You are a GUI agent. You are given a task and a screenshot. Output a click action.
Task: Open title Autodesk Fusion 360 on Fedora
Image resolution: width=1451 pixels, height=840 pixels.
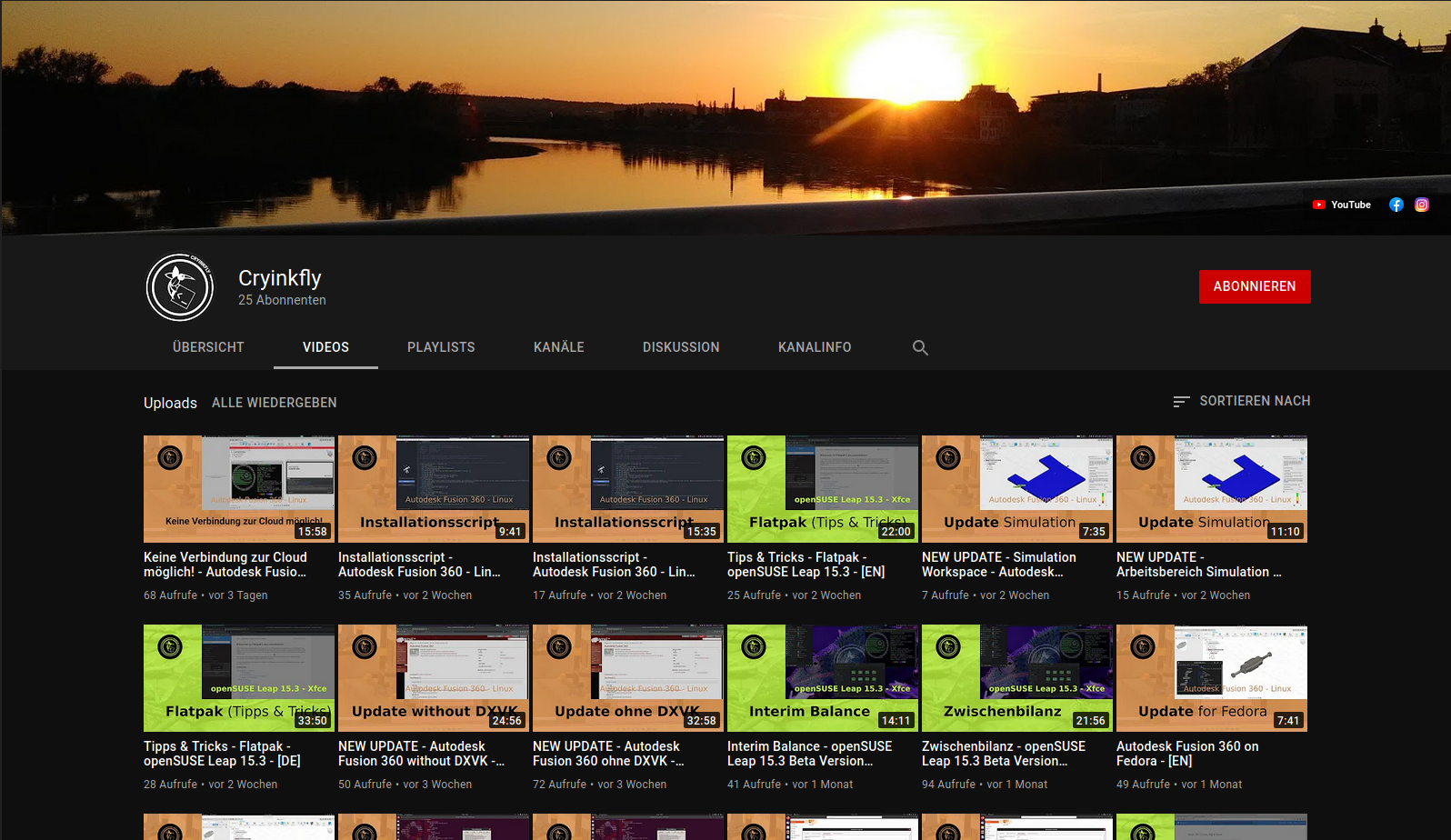[1187, 754]
